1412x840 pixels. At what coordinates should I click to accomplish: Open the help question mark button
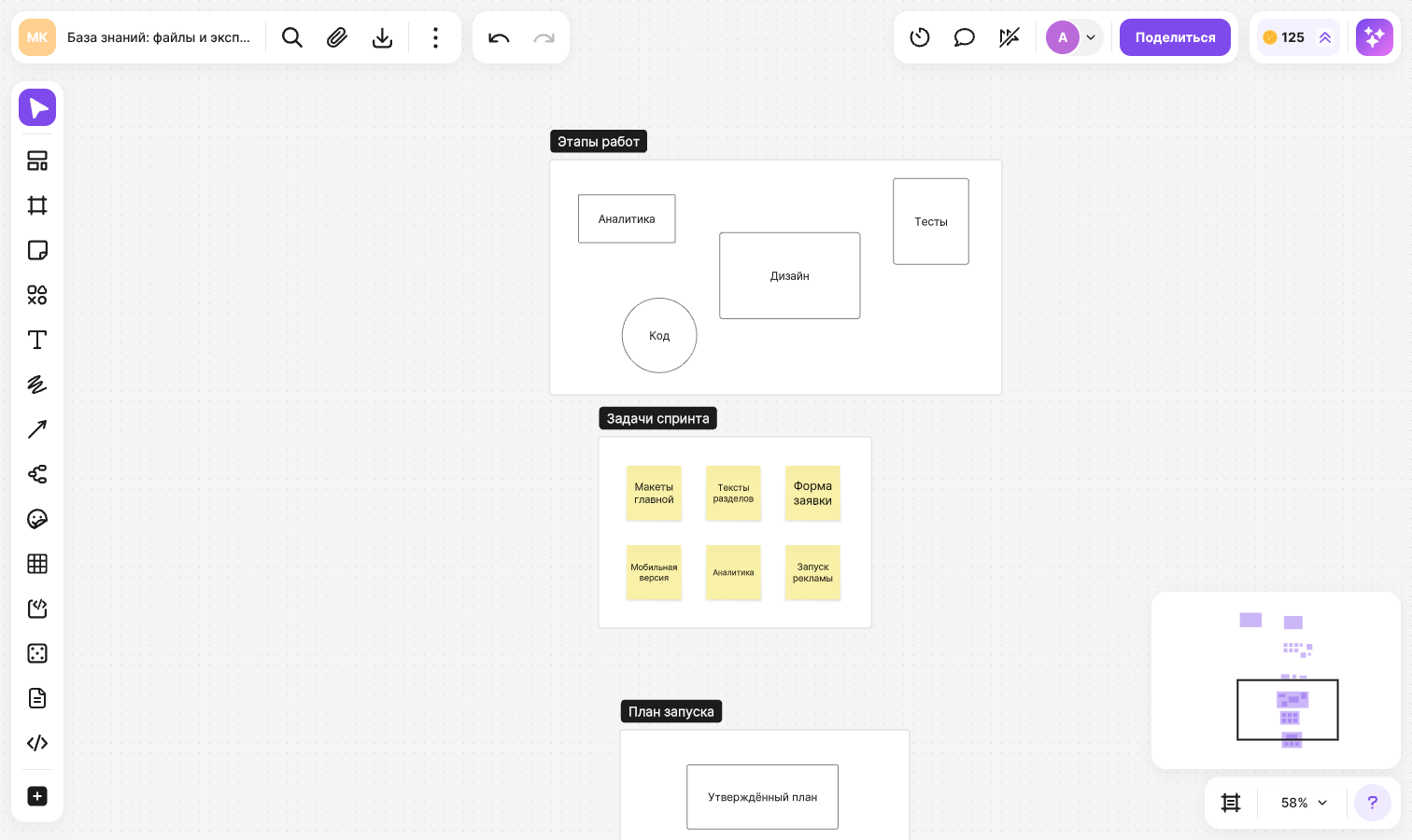(x=1373, y=803)
